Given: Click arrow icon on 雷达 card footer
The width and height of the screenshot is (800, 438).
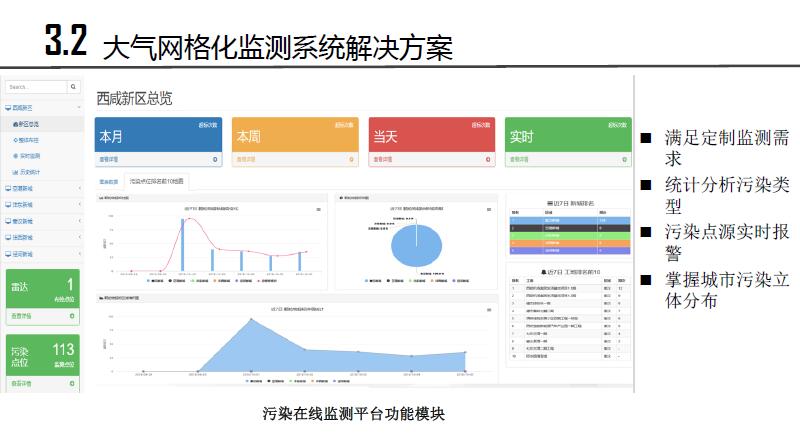Looking at the screenshot, I should click(x=73, y=316).
